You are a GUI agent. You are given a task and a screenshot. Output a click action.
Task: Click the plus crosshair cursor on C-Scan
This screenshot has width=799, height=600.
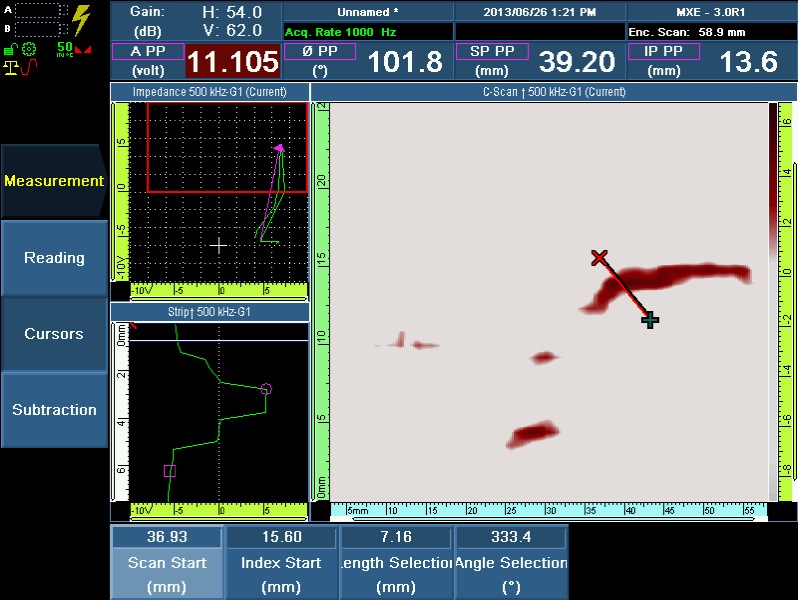(x=650, y=320)
